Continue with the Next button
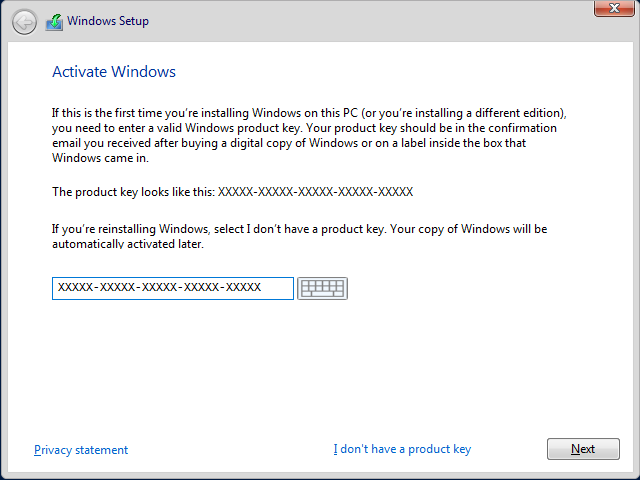The image size is (640, 480). (x=583, y=449)
